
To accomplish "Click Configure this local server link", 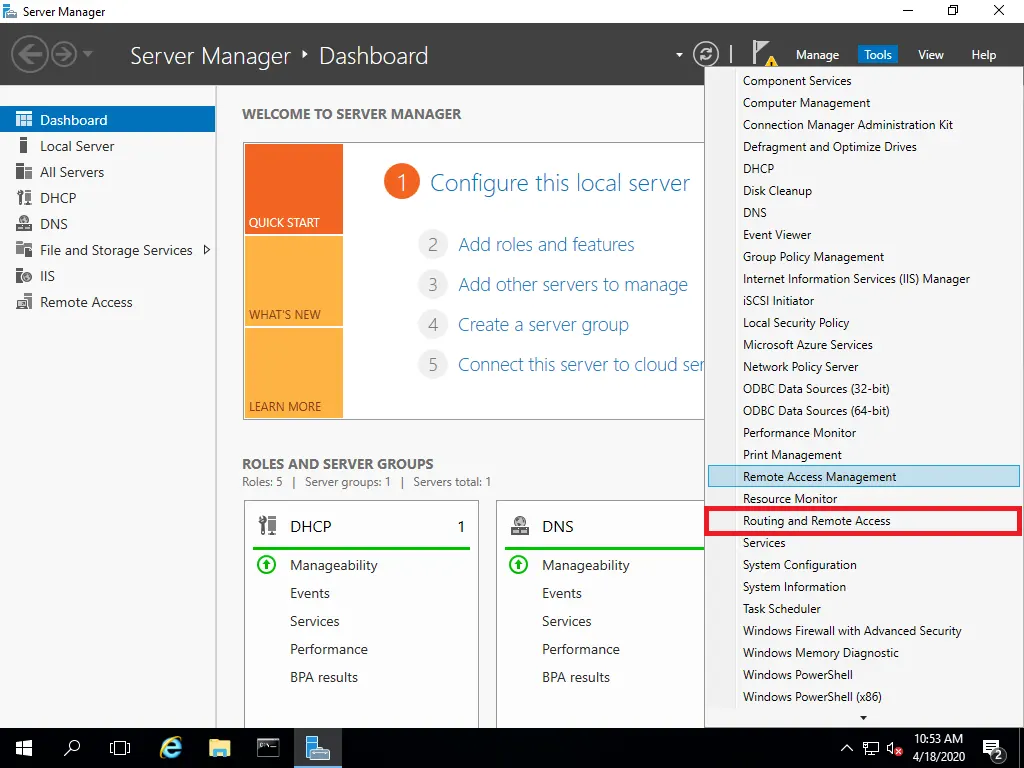I will 560,183.
